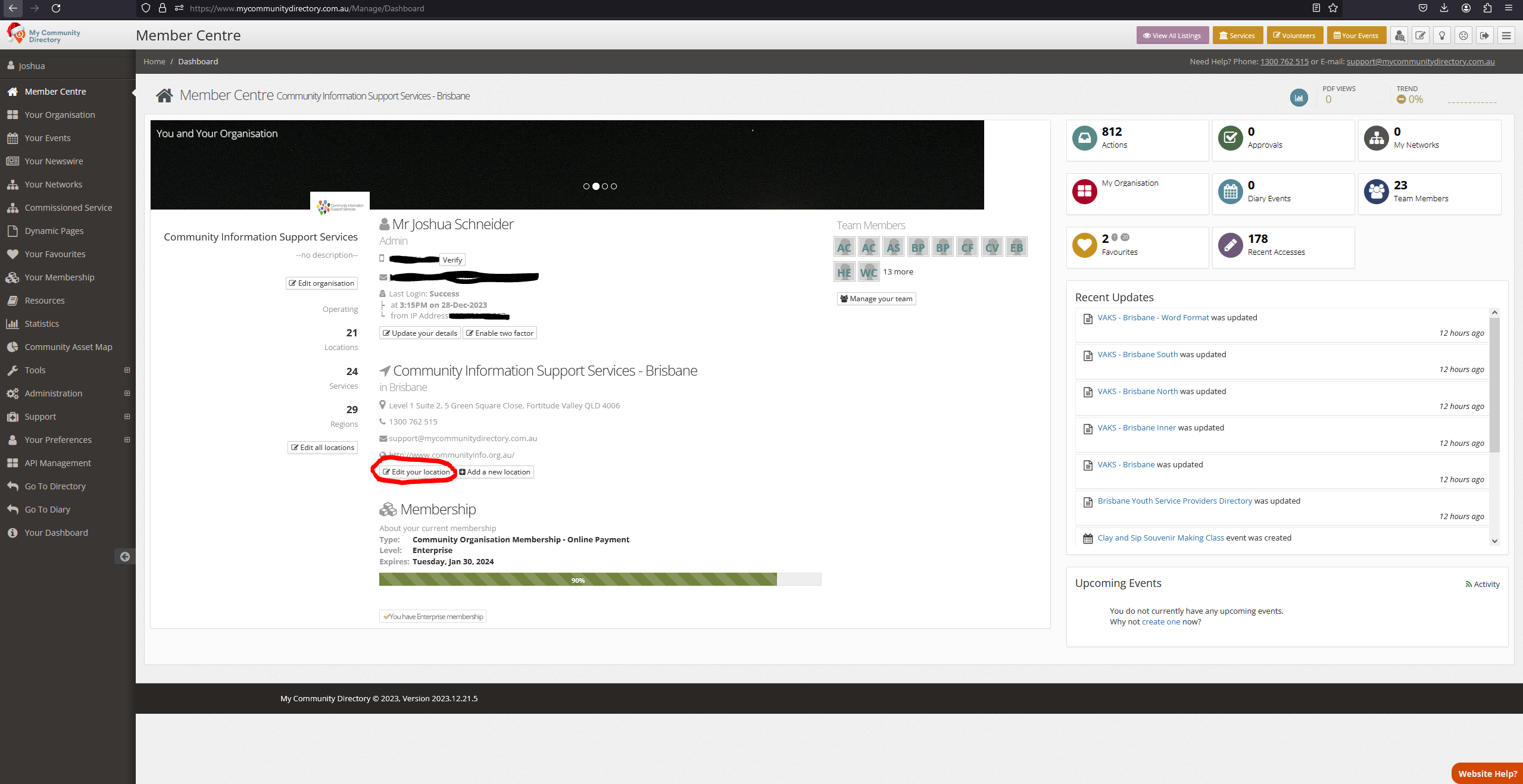Click the Enable two factor button
1523x784 pixels.
(500, 333)
